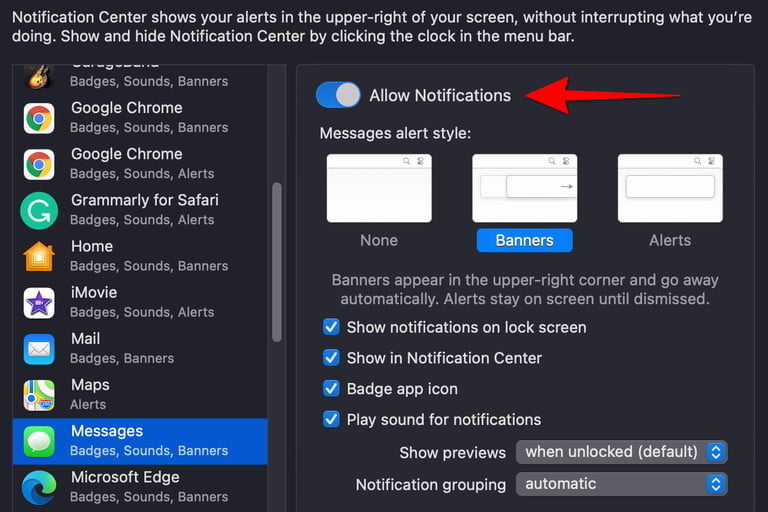The image size is (768, 512).
Task: Choose the None alert style thumbnail
Action: click(x=379, y=188)
